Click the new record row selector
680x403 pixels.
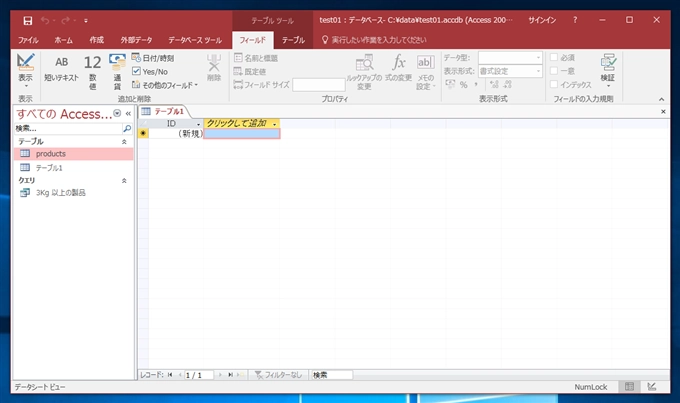pos(143,133)
